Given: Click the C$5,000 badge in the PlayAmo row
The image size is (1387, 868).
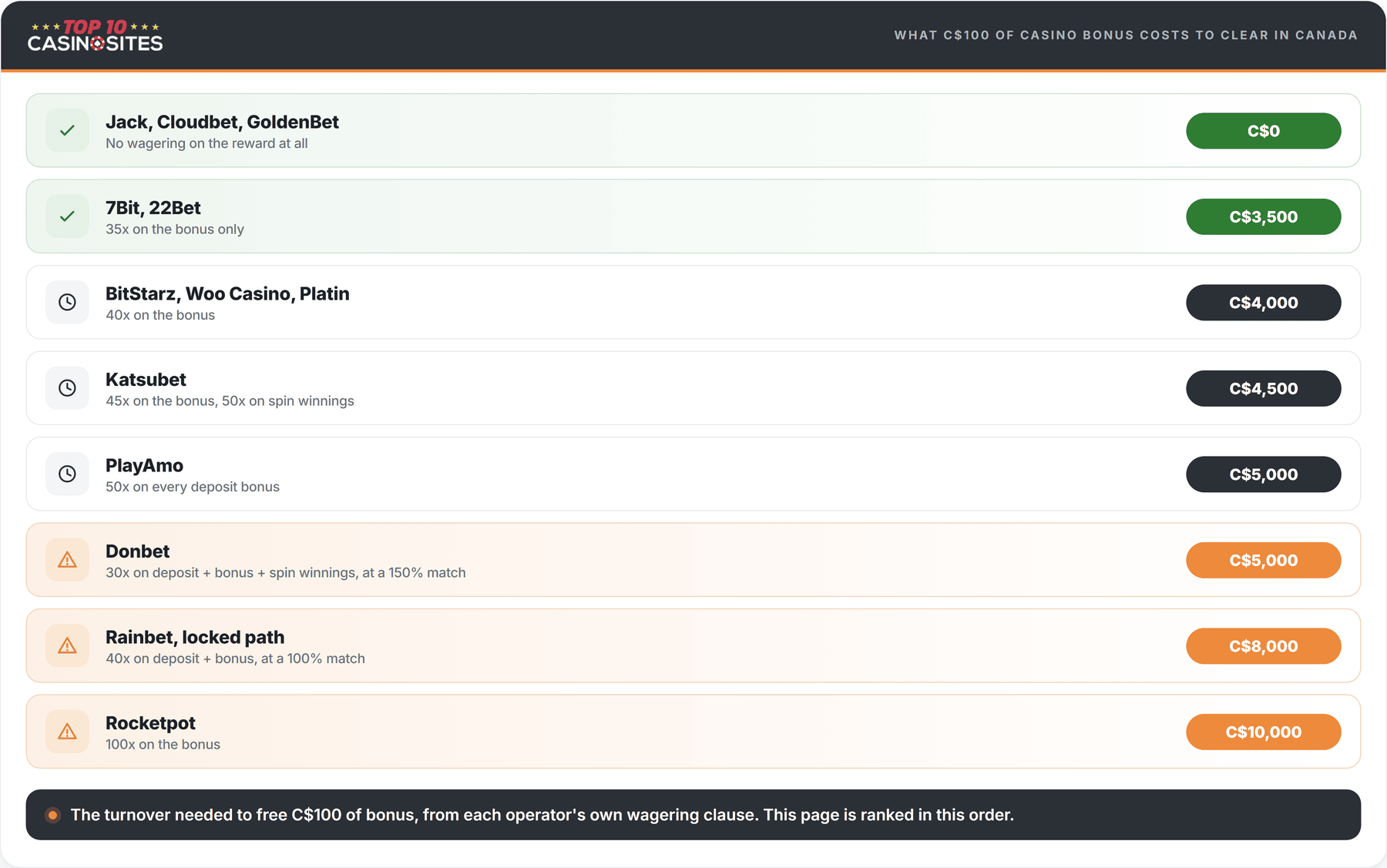Looking at the screenshot, I should pos(1264,474).
